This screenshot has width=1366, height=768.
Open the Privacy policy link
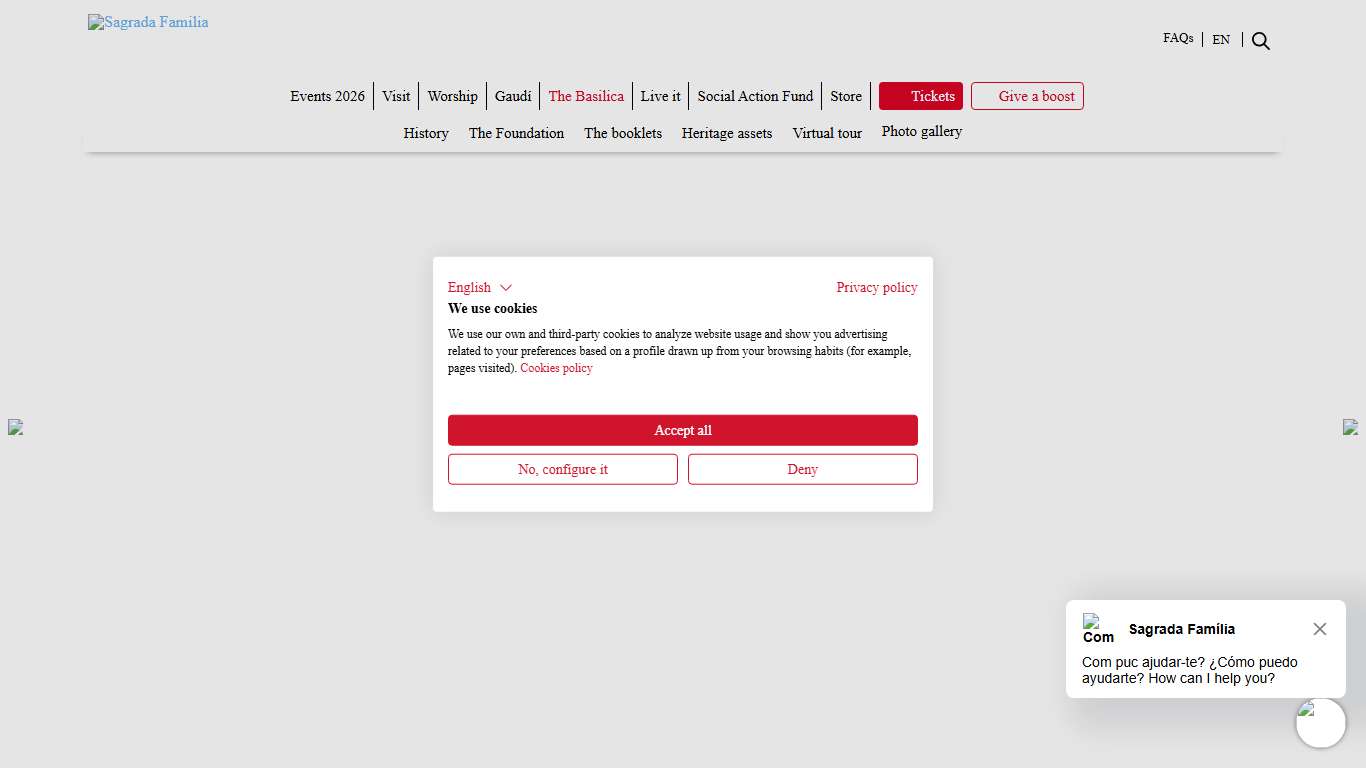(x=876, y=288)
